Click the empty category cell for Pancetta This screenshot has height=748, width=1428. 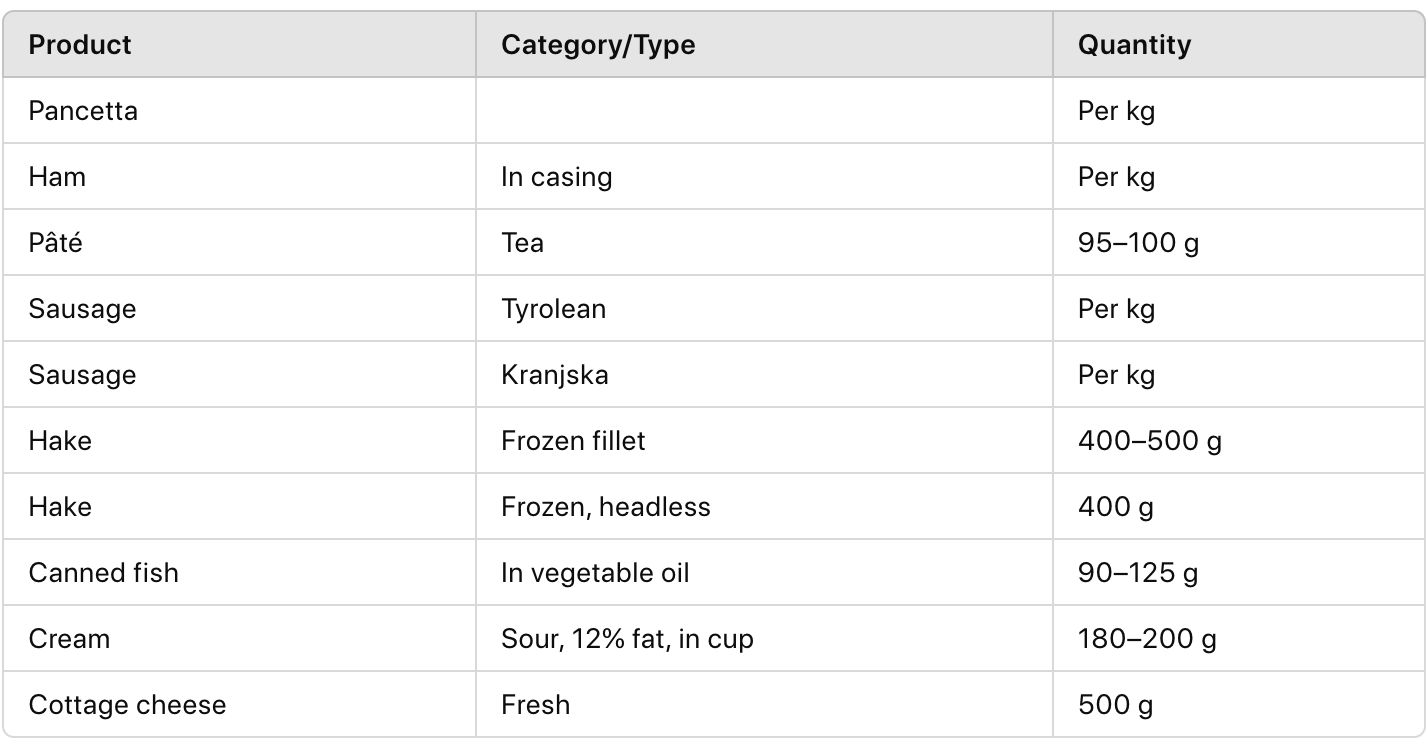tap(764, 111)
